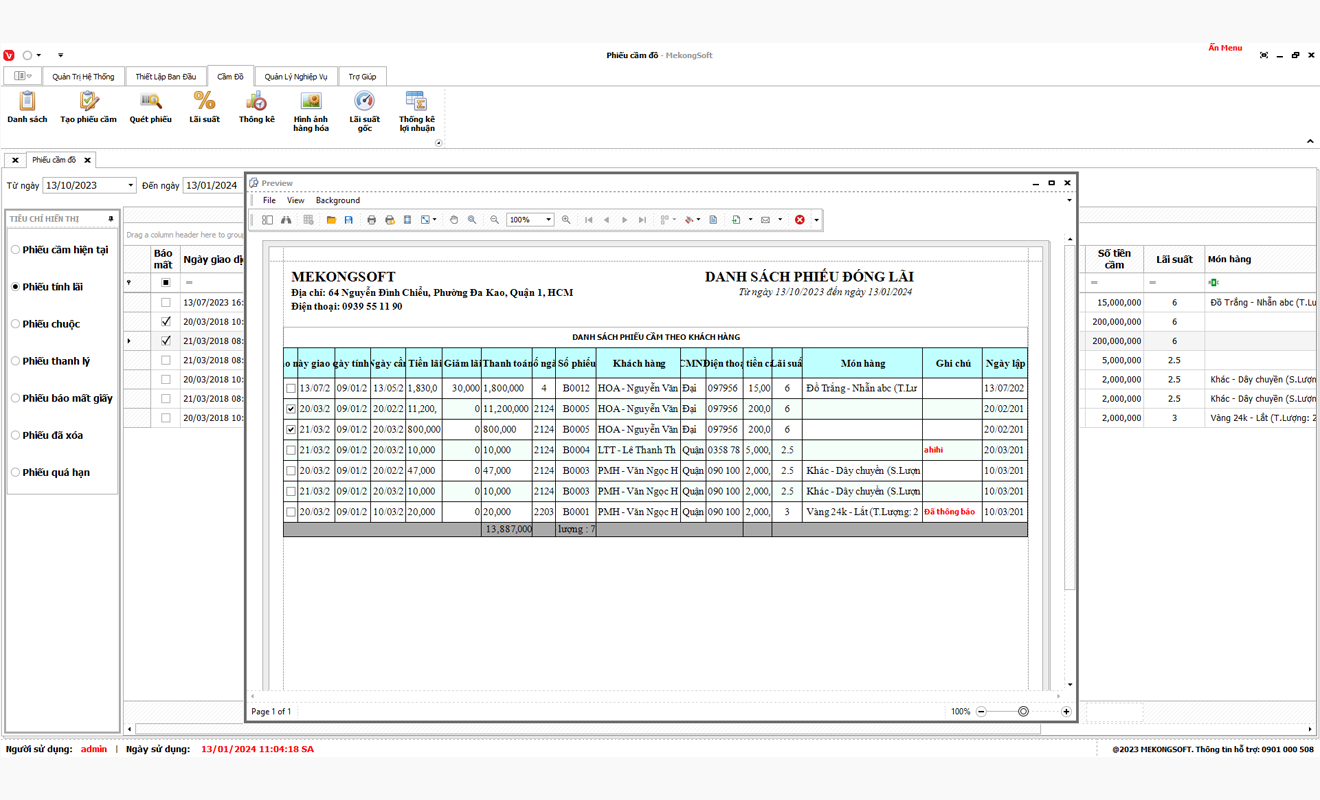
Task: Select Phiếu cầm hiện tại radio option
Action: pos(60,250)
